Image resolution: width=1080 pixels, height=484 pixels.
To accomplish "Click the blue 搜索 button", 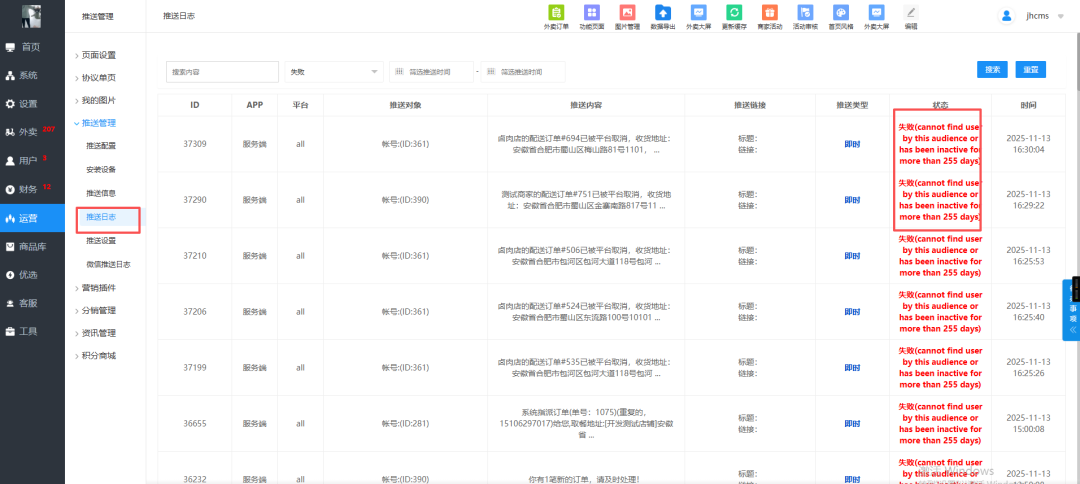I will tap(992, 70).
